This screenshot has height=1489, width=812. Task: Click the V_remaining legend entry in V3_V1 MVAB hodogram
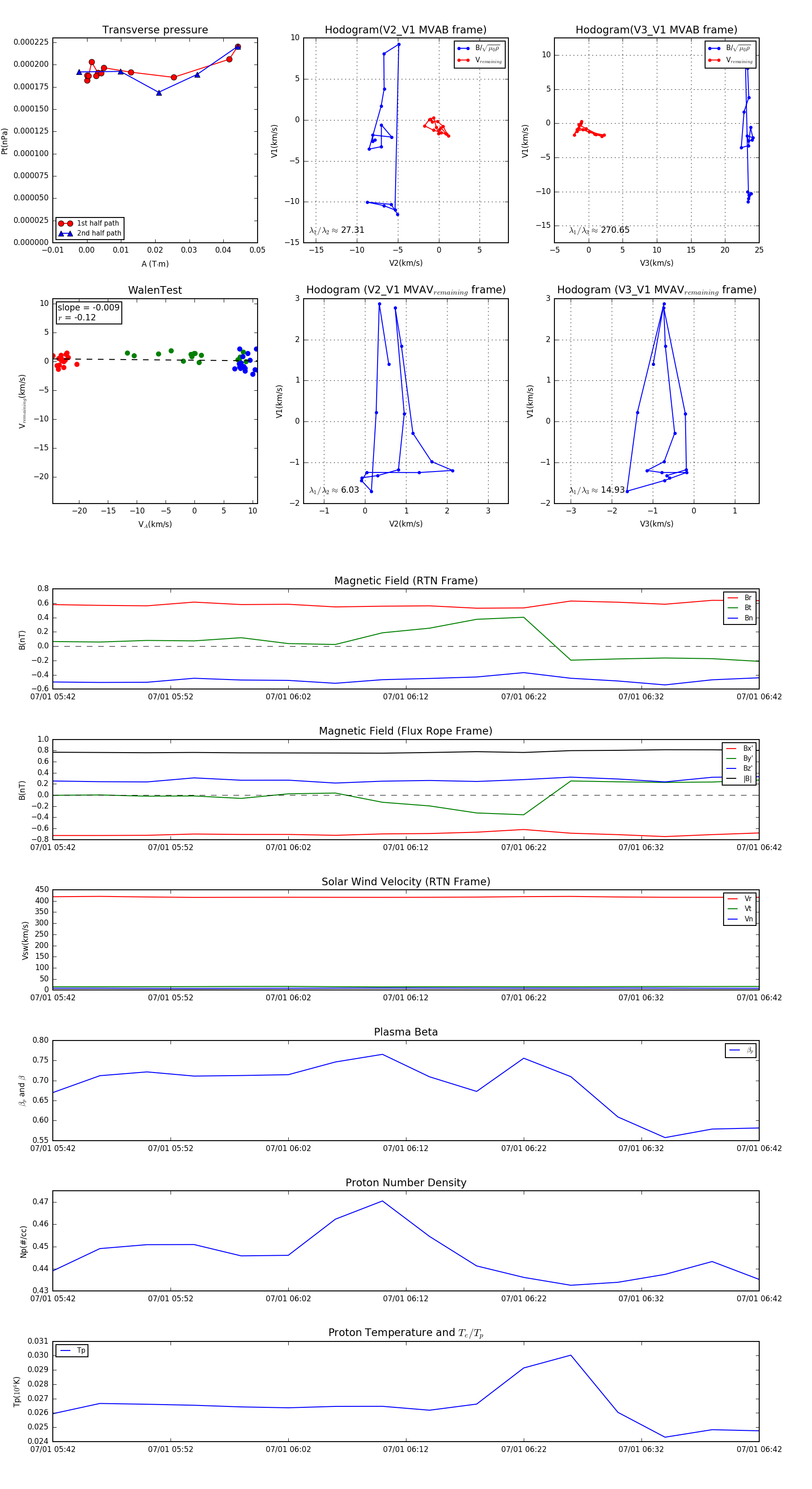[x=730, y=60]
